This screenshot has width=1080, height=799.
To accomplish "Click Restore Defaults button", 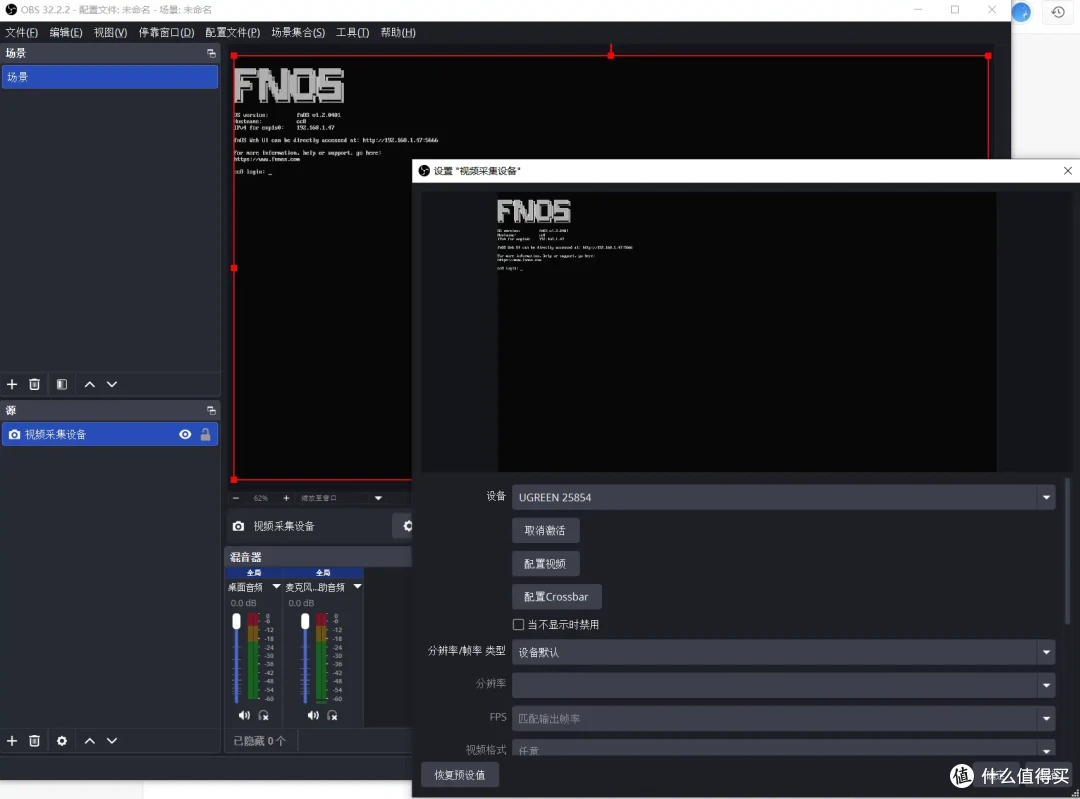I will point(459,775).
